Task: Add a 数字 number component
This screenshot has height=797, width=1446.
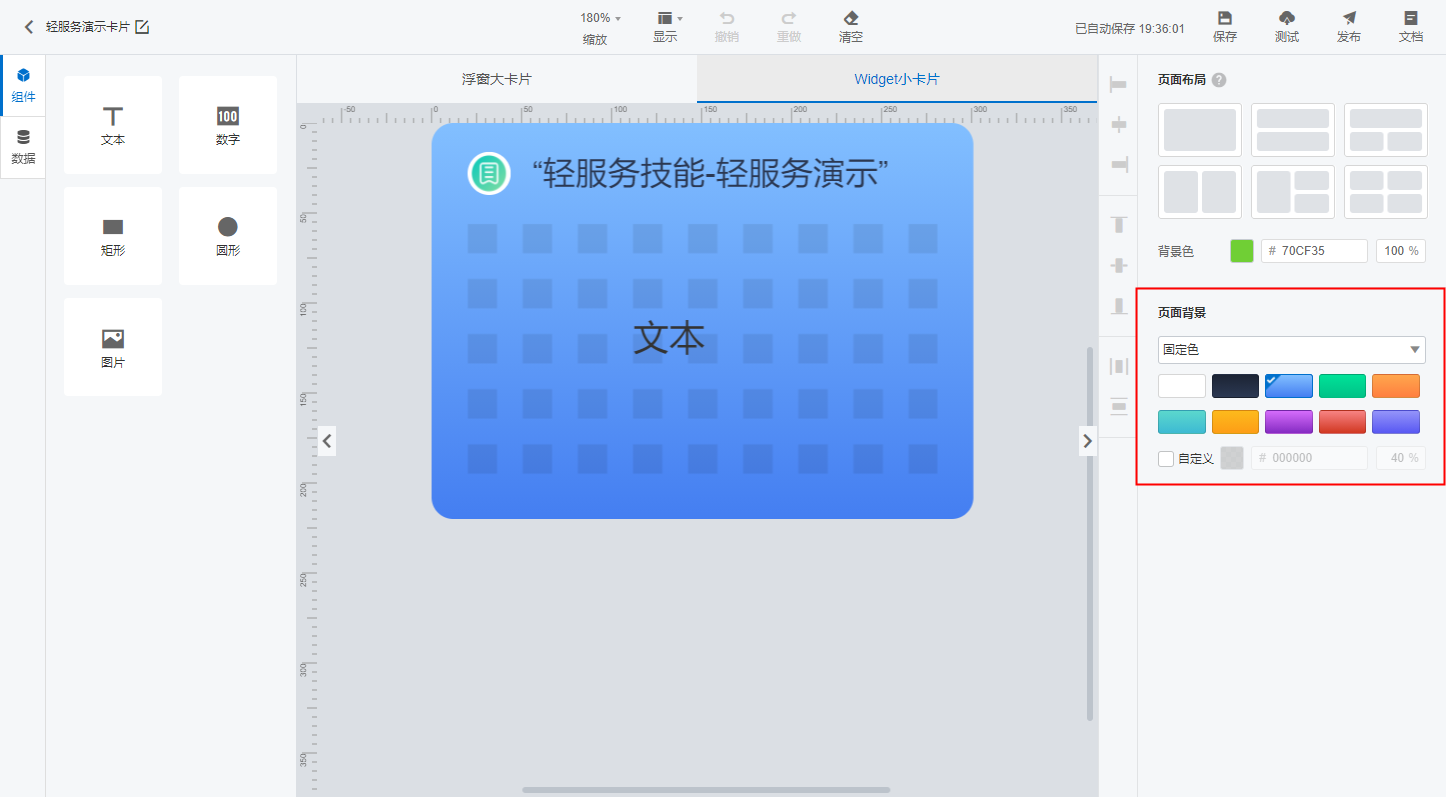Action: [228, 125]
